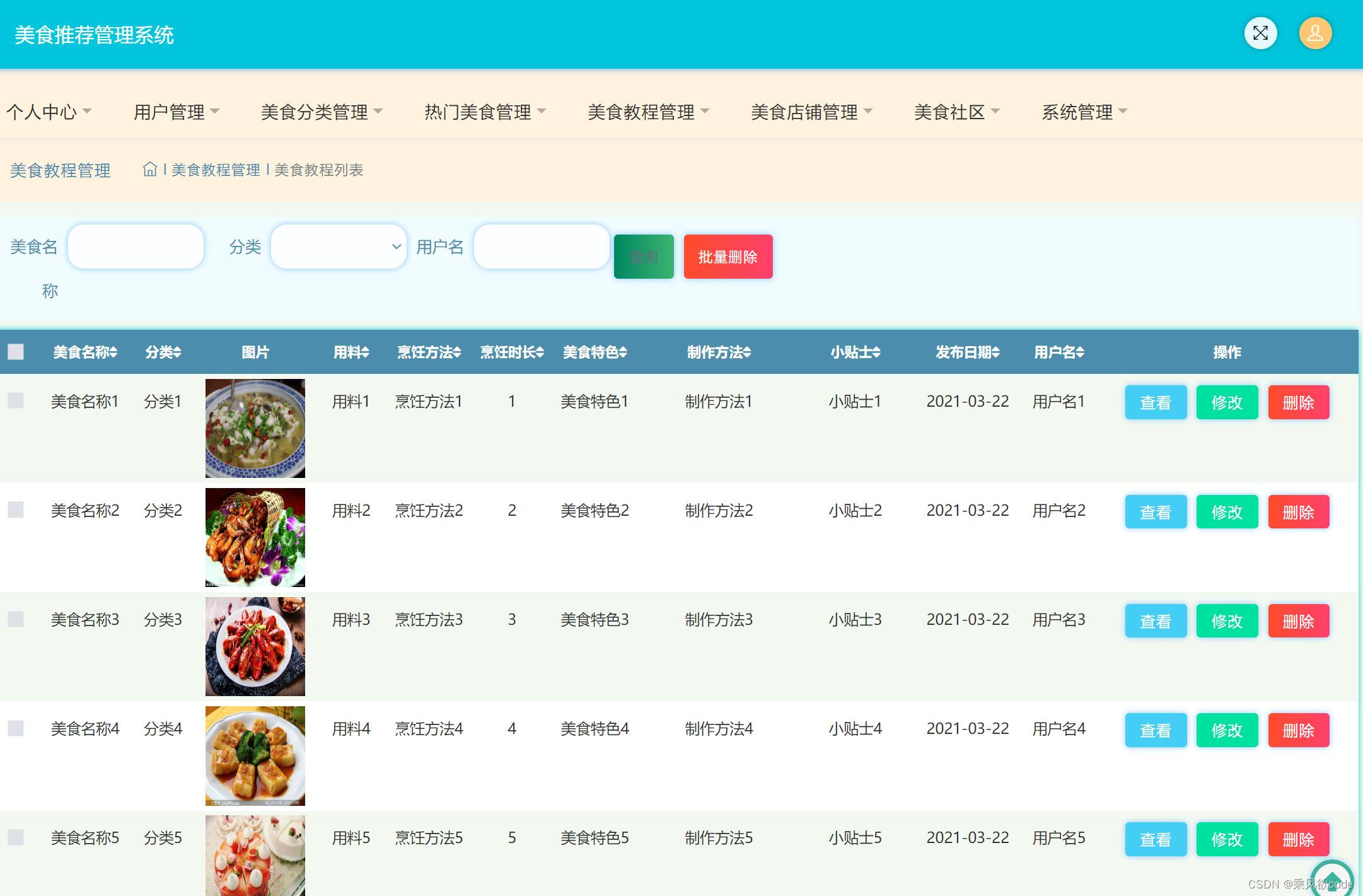Click the home icon in breadcrumb
Image resolution: width=1363 pixels, height=896 pixels.
pyautogui.click(x=149, y=169)
